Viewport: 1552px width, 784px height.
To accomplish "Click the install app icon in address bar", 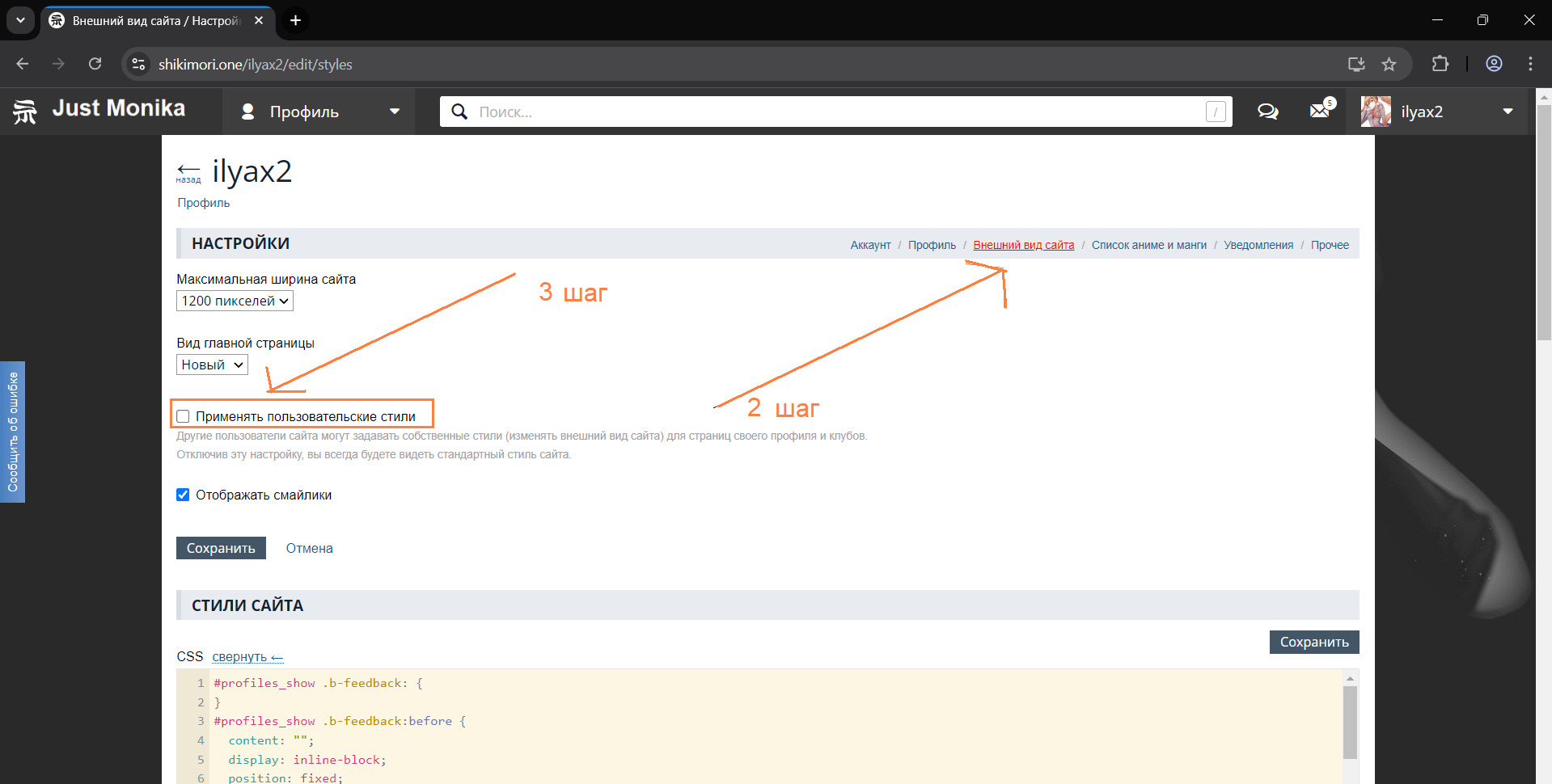I will (1356, 65).
